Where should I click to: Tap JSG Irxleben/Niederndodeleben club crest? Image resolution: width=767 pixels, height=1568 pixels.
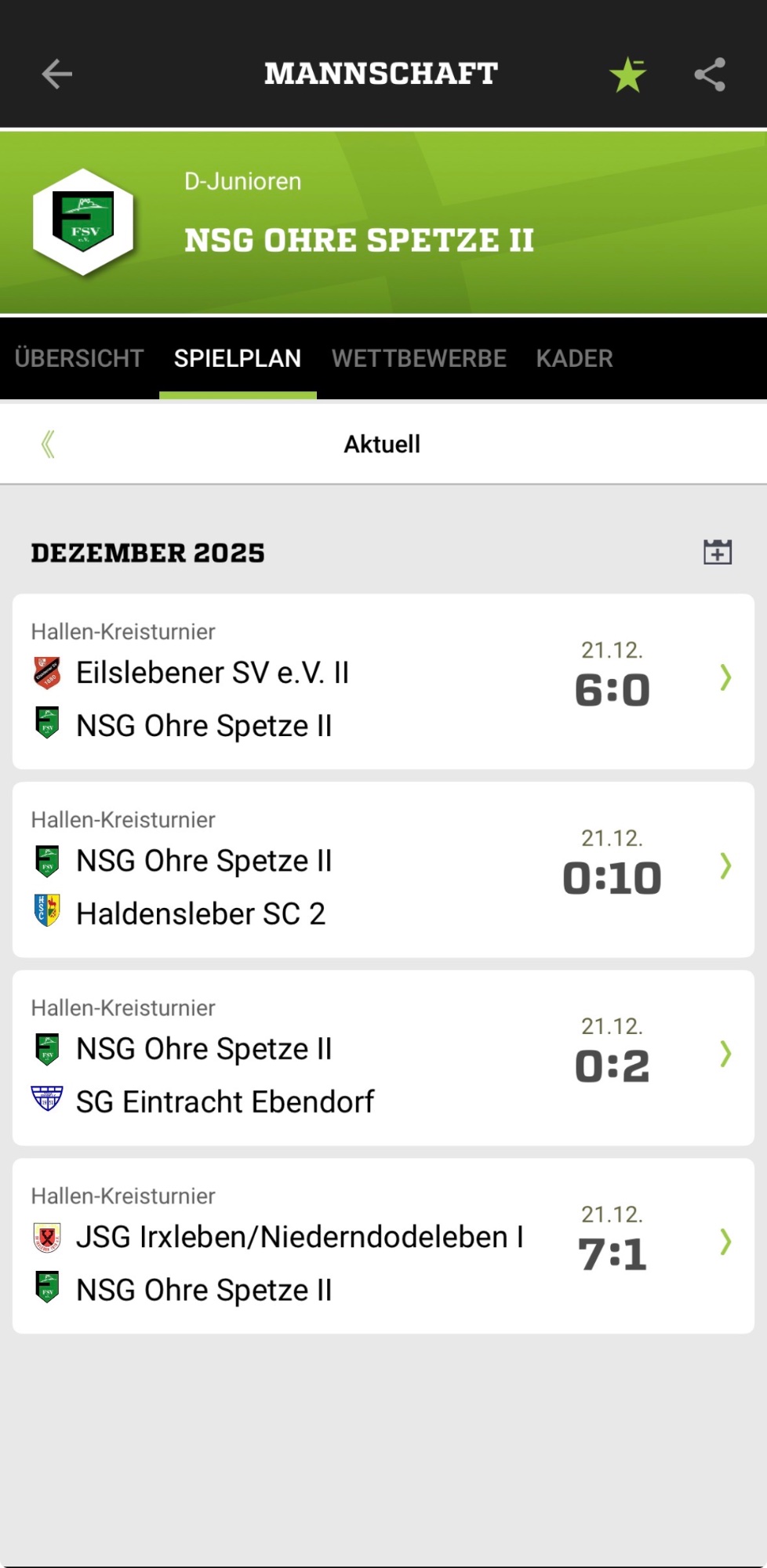[48, 1237]
